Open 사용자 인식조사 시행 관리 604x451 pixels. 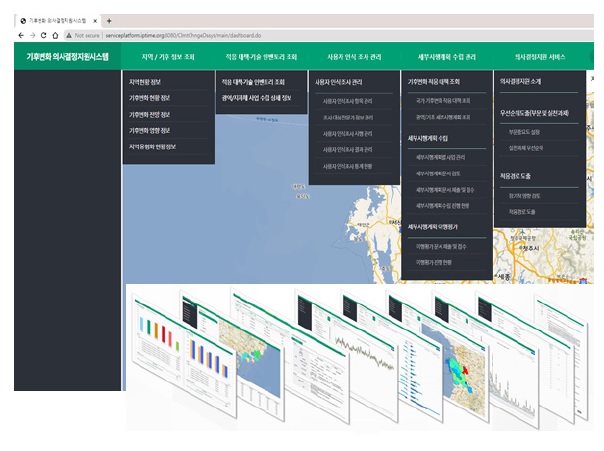click(x=347, y=134)
